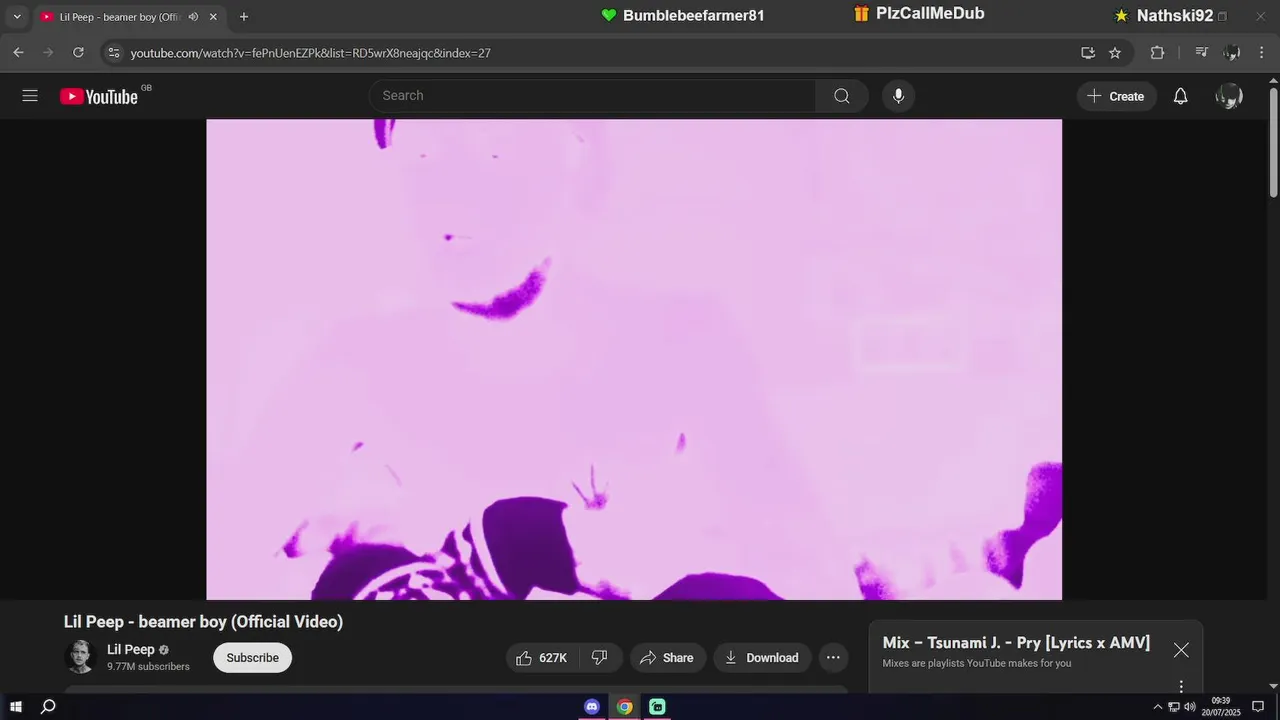Install app icon in address bar
This screenshot has width=1280, height=720.
1088,53
